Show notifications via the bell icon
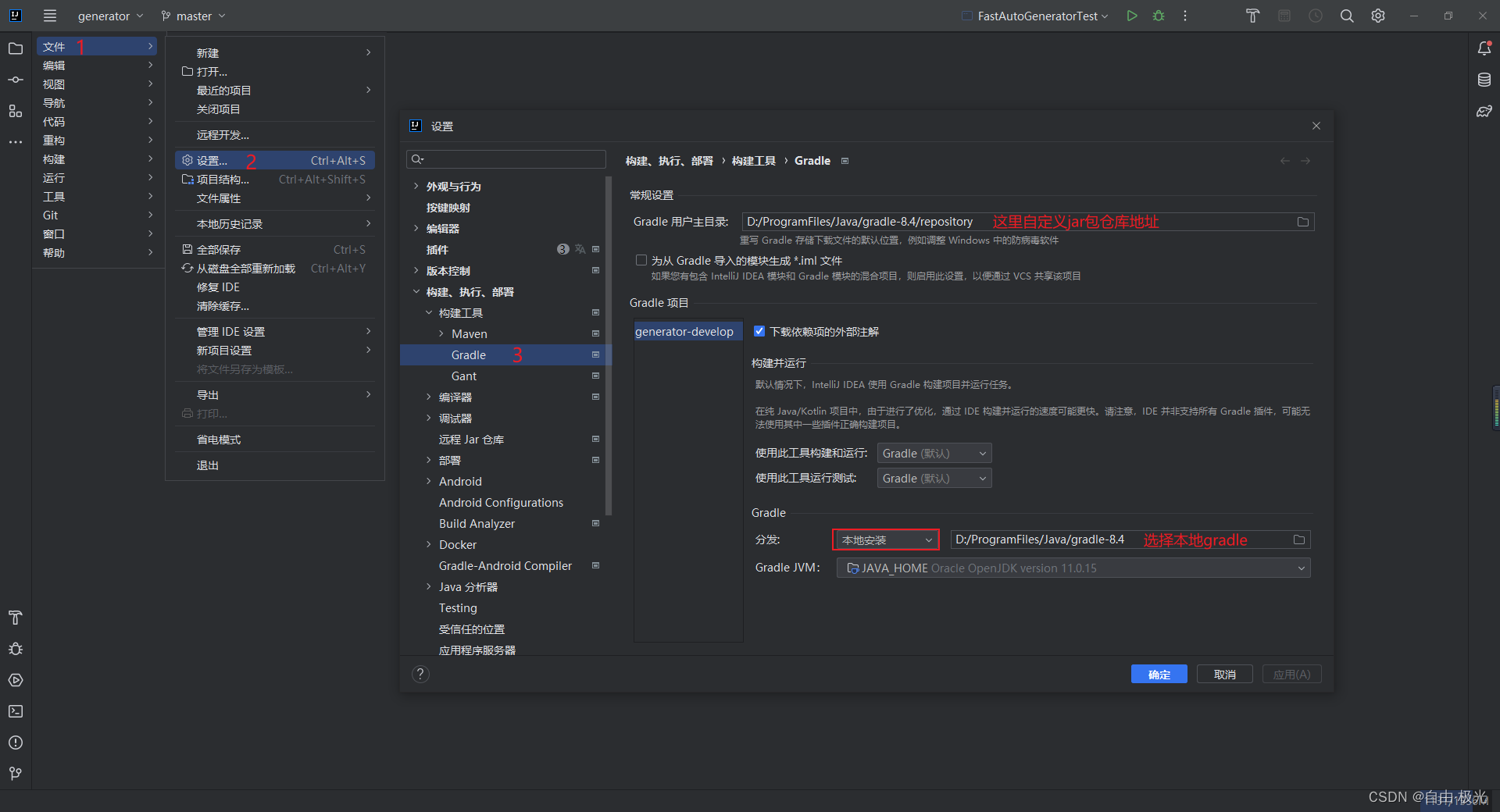Image resolution: width=1500 pixels, height=812 pixels. pos(1485,48)
